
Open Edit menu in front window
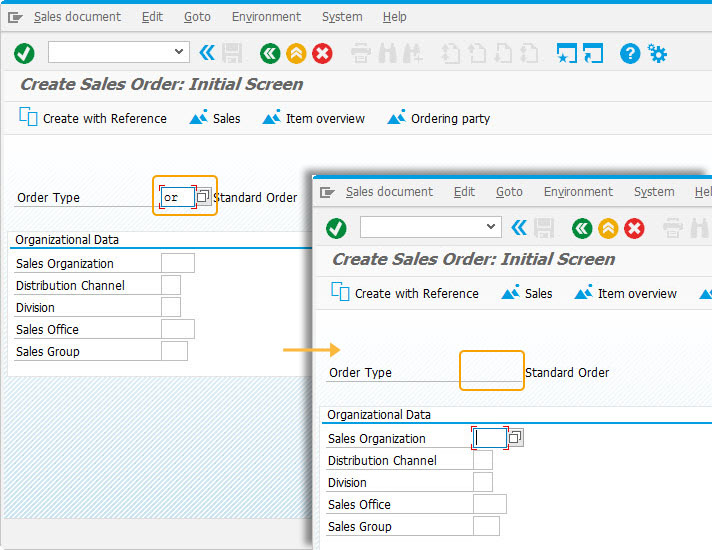[464, 192]
